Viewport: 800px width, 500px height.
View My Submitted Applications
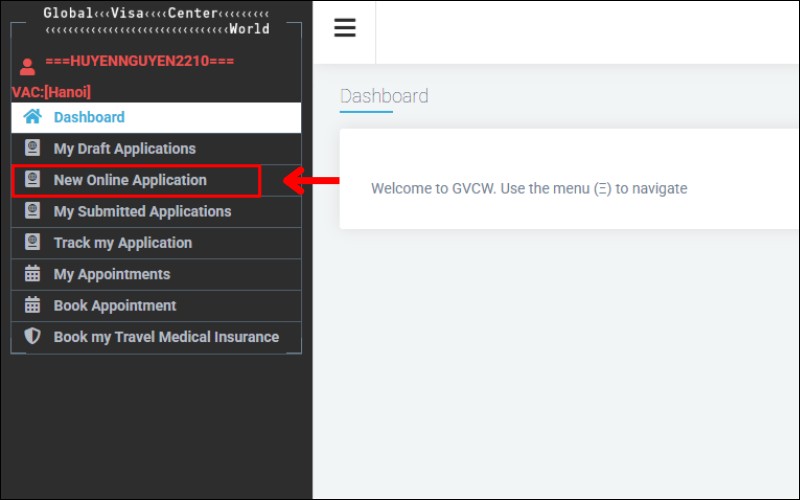pos(142,211)
